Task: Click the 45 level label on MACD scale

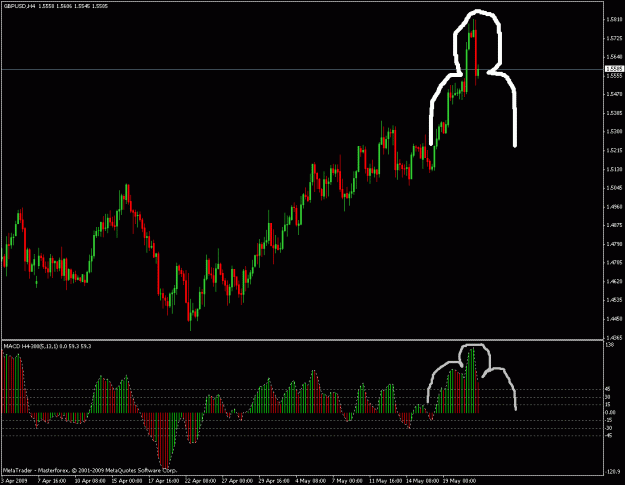Action: coord(608,389)
